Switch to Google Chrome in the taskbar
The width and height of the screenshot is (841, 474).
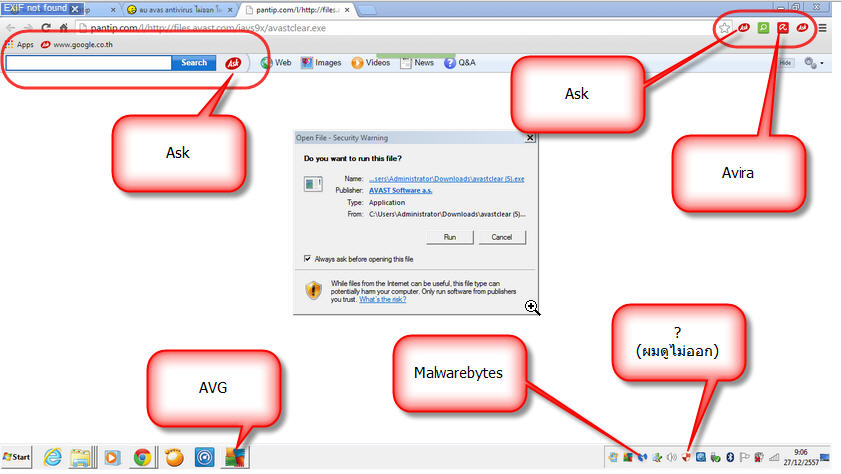[x=142, y=457]
